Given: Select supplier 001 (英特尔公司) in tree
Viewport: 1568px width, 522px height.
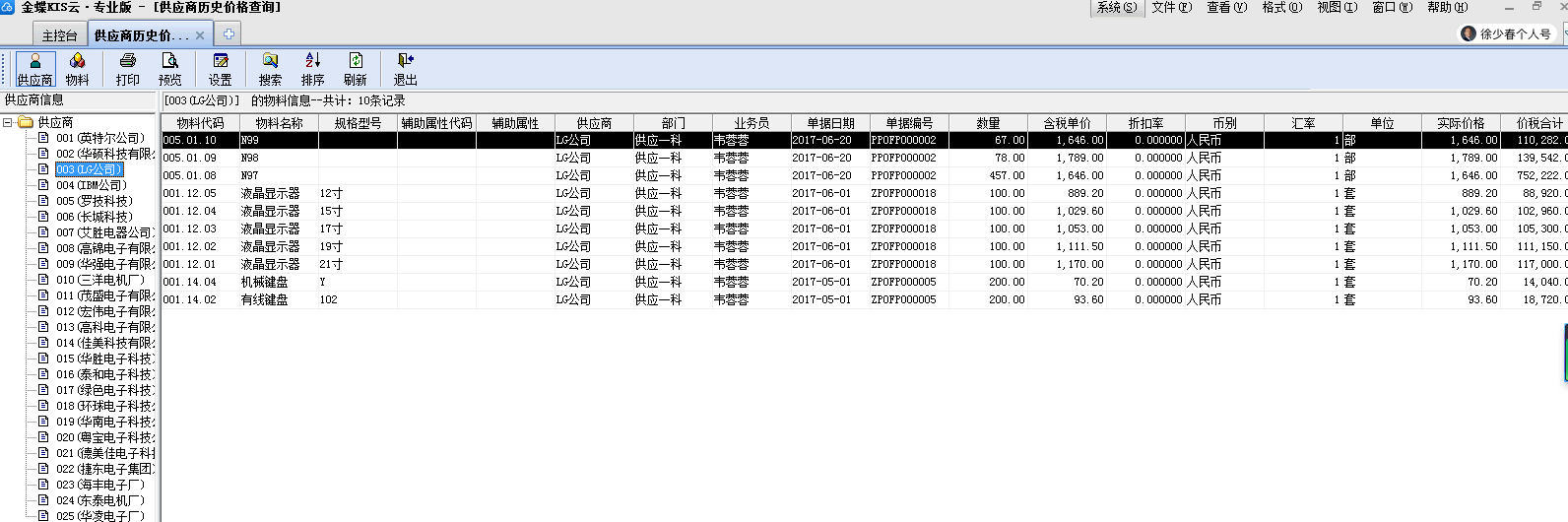Looking at the screenshot, I should click(100, 138).
